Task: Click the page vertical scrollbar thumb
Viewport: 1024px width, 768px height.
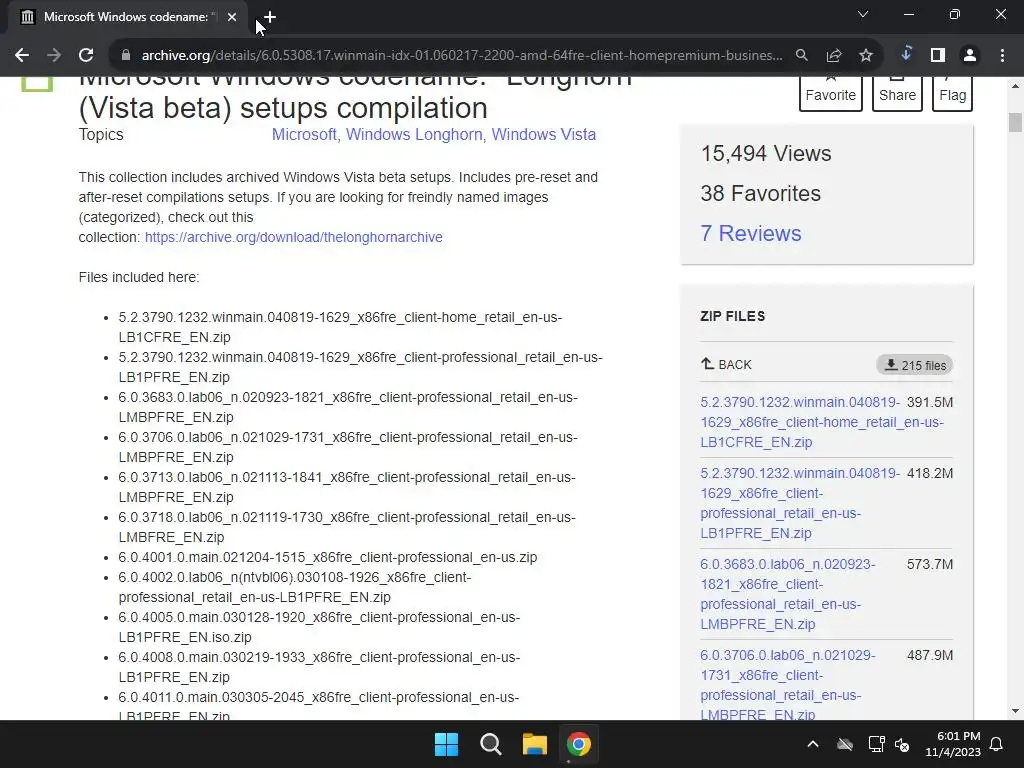Action: (1014, 122)
